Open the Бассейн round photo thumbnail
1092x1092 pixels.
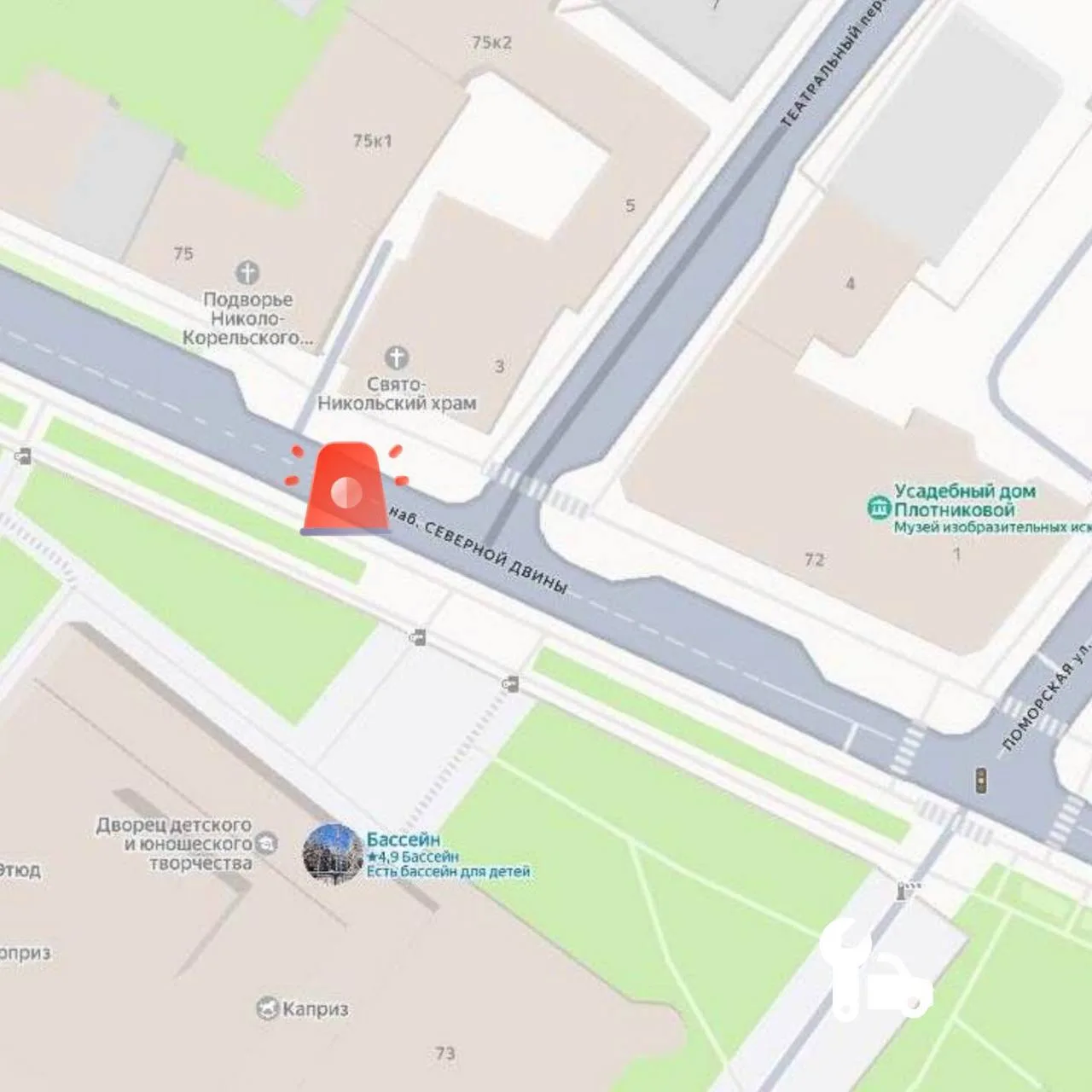[x=334, y=853]
